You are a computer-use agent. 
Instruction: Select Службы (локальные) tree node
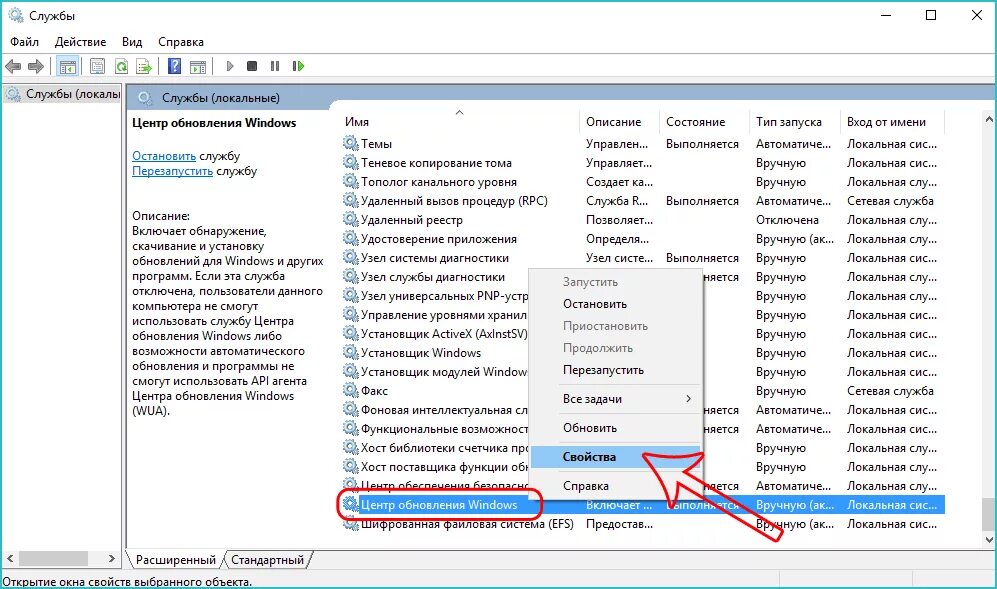[62, 94]
